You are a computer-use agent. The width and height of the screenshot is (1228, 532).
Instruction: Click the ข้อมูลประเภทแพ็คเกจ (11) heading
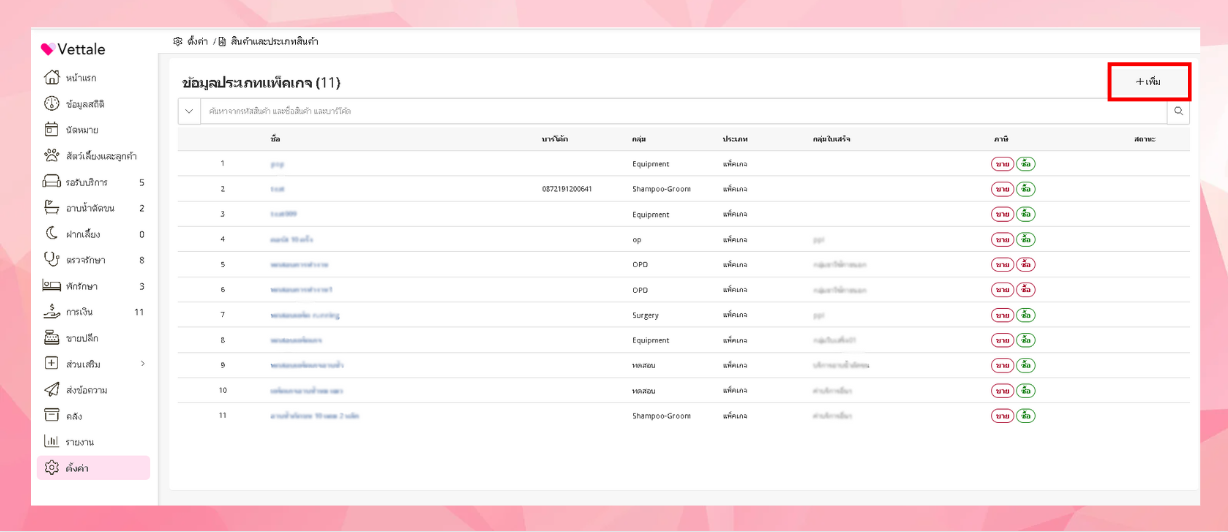(x=261, y=82)
